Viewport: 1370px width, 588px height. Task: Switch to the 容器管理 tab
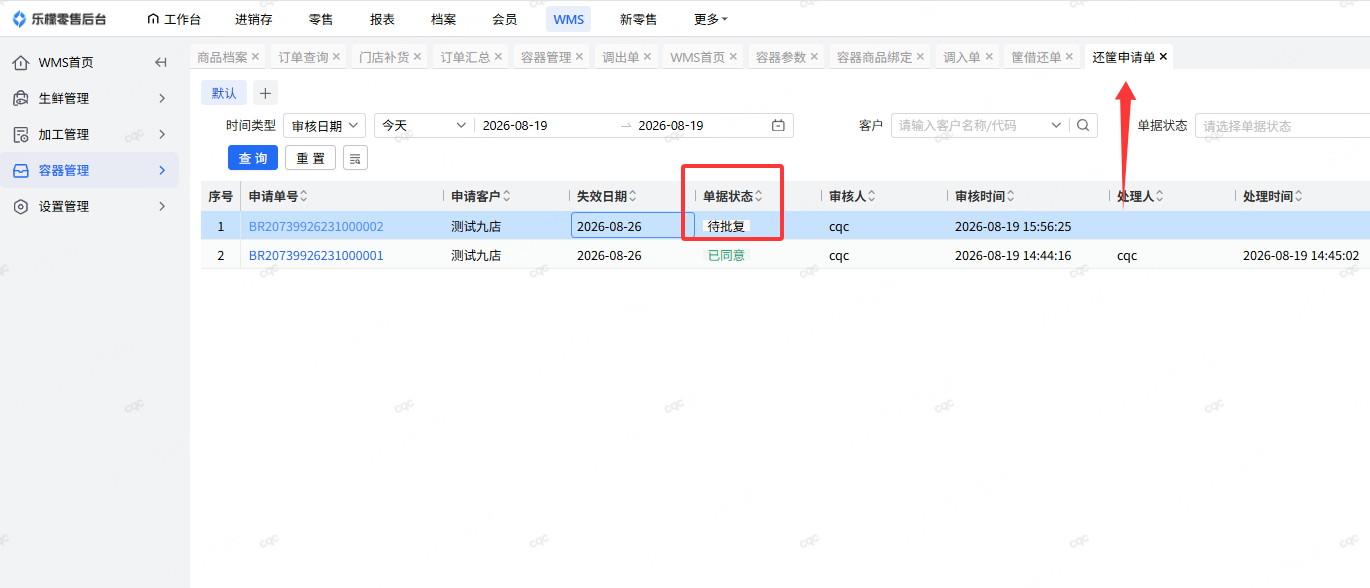click(546, 57)
